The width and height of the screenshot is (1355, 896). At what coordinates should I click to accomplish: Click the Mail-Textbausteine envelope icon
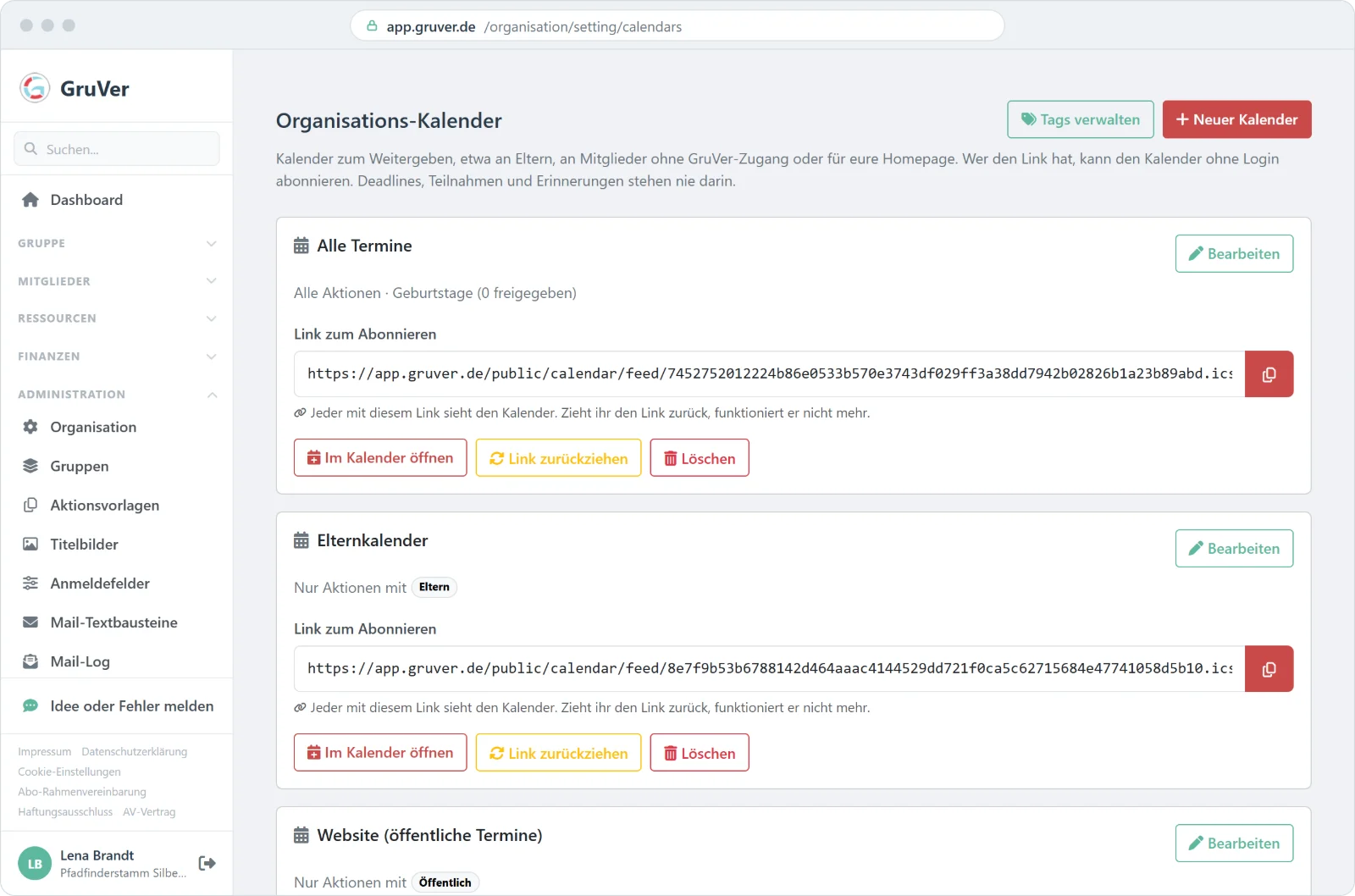(x=30, y=622)
